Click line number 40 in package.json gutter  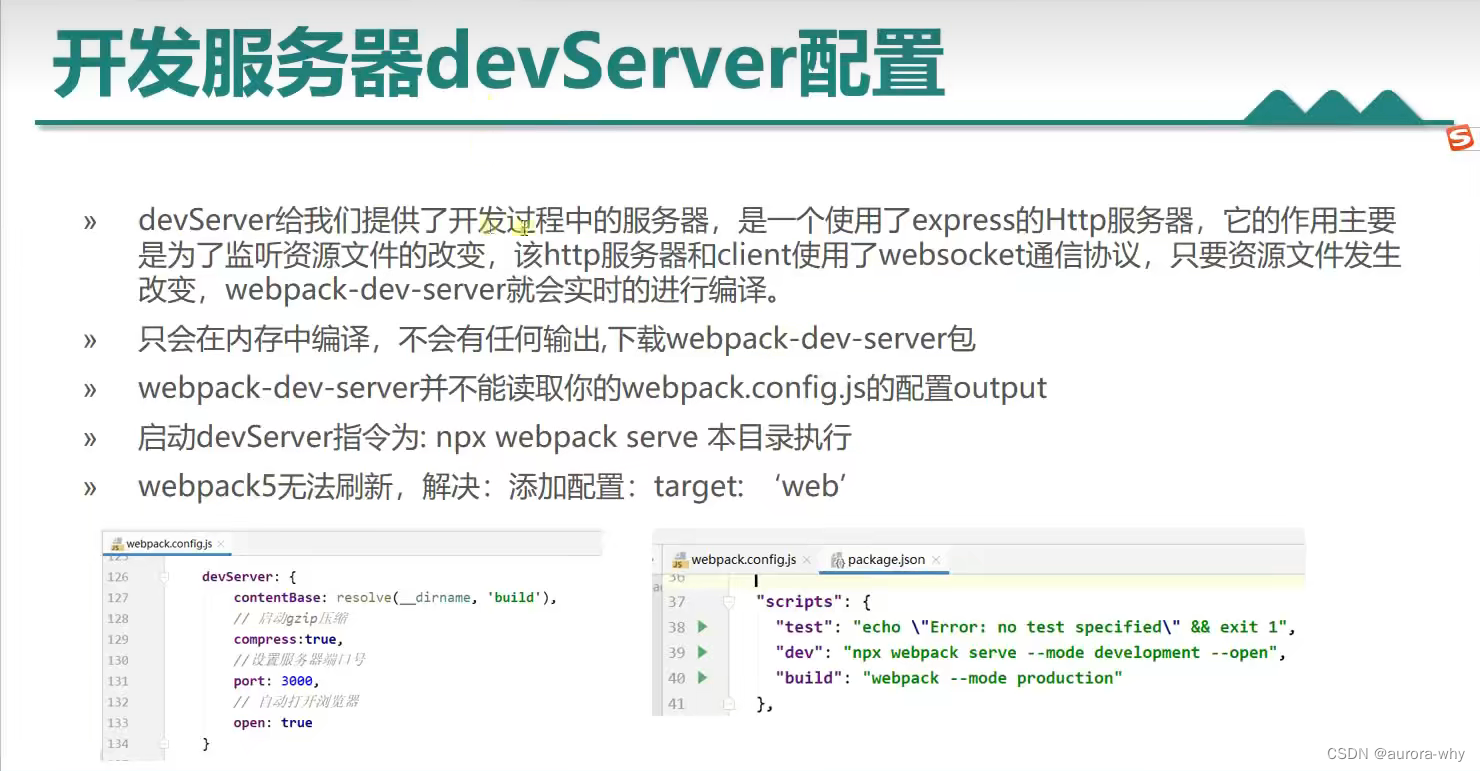677,677
